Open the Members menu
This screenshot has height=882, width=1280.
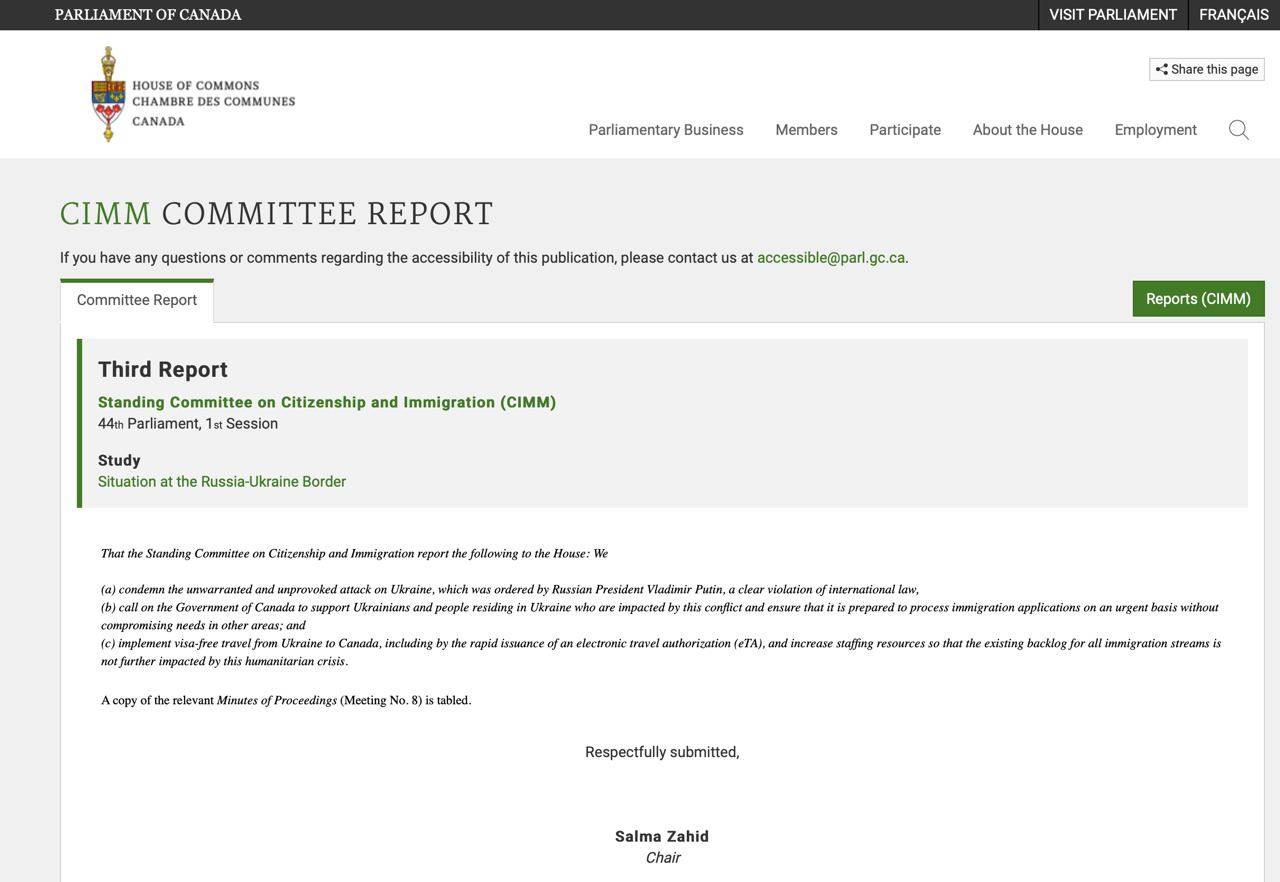[x=806, y=130]
